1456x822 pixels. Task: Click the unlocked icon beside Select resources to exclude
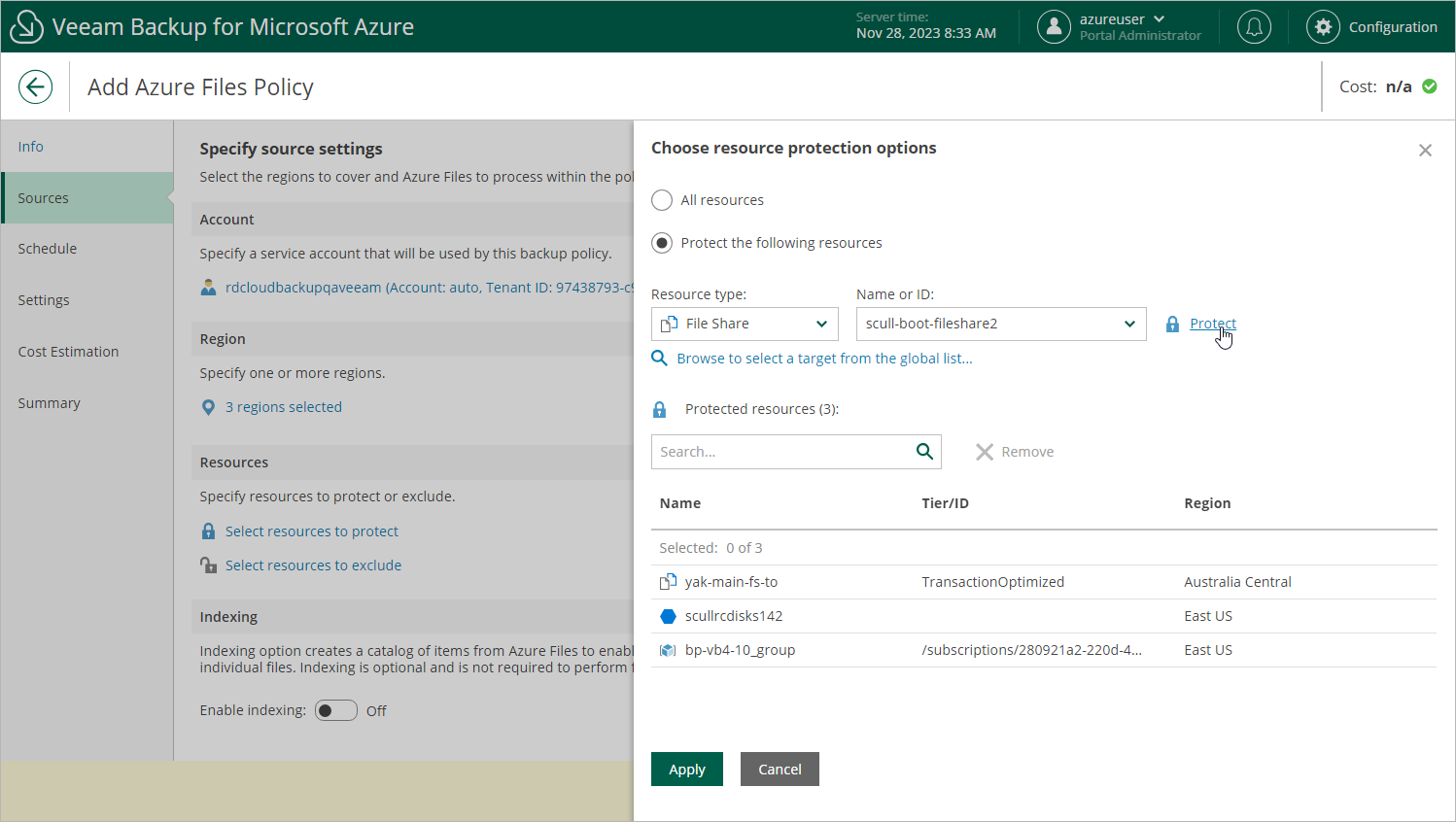(208, 565)
